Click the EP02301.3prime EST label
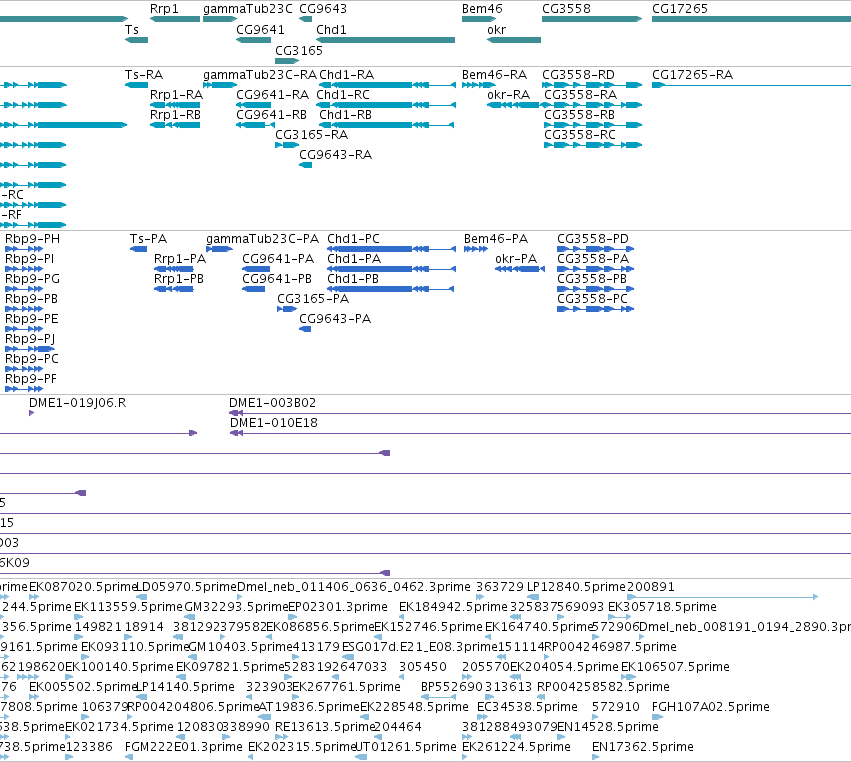 click(x=338, y=607)
